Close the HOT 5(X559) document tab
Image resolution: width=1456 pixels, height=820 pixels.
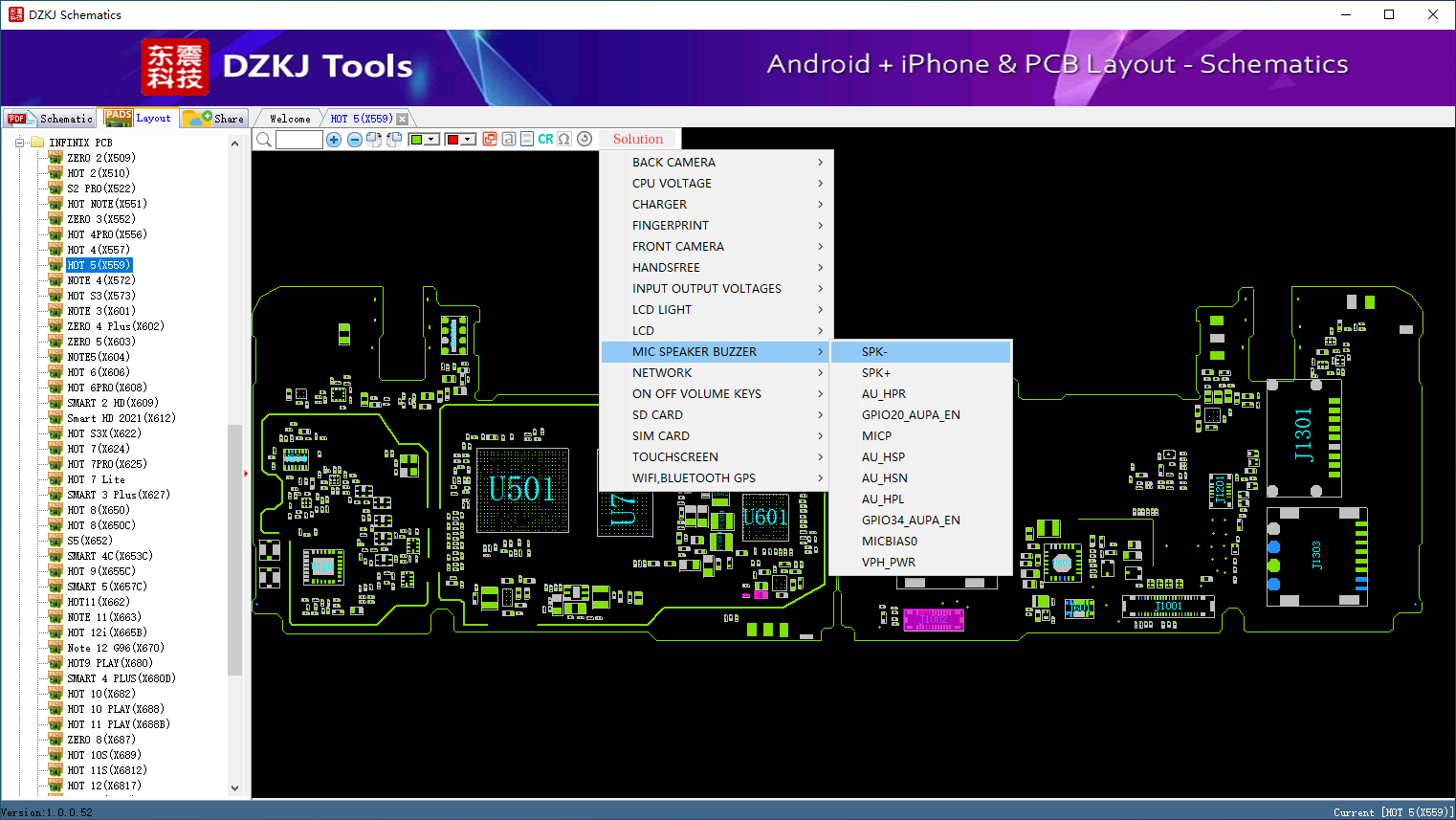403,119
